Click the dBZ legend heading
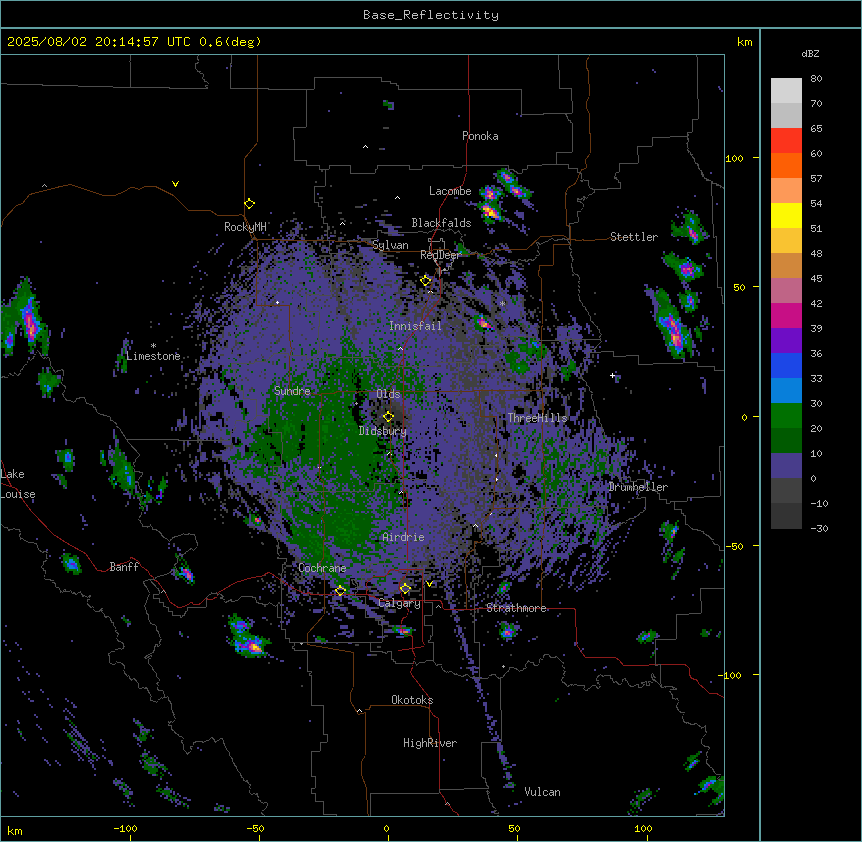The height and width of the screenshot is (842, 862). [810, 53]
